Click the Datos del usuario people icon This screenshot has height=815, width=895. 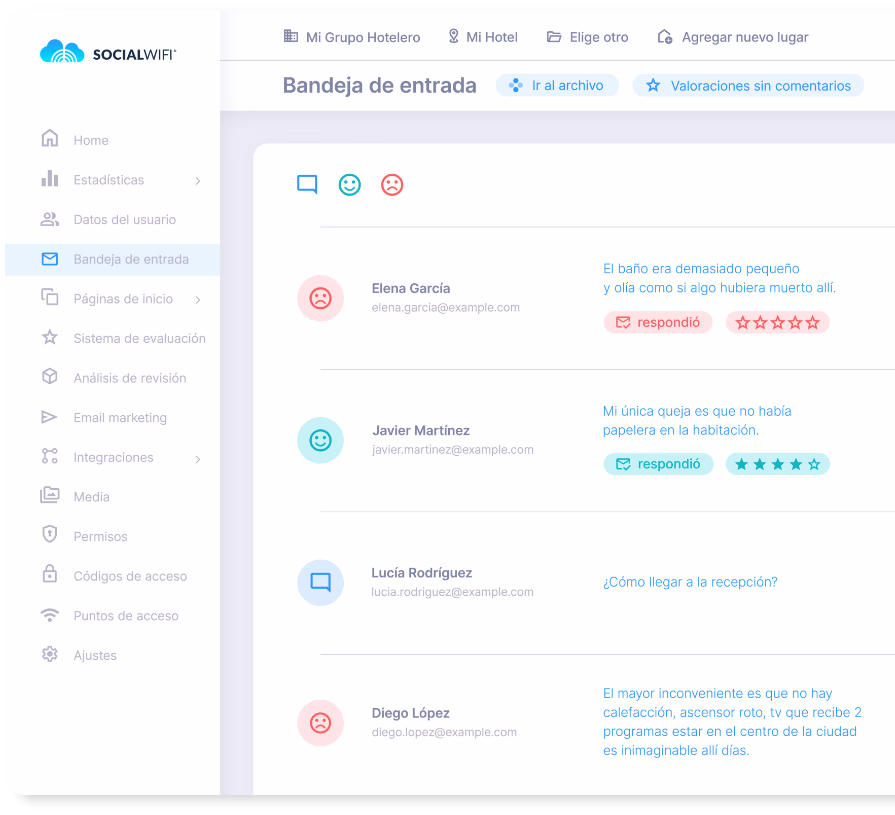[50, 219]
